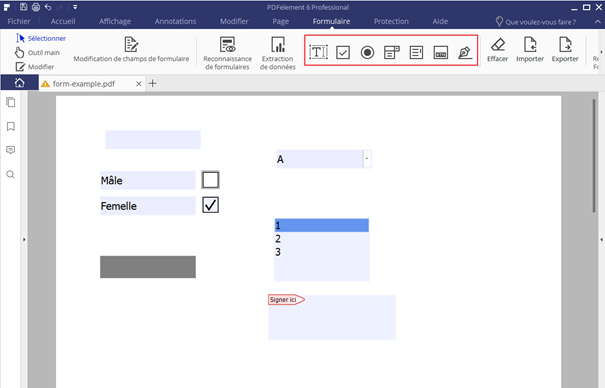The width and height of the screenshot is (605, 388).
Task: Click Modification de champs de formulaire
Action: (x=131, y=49)
